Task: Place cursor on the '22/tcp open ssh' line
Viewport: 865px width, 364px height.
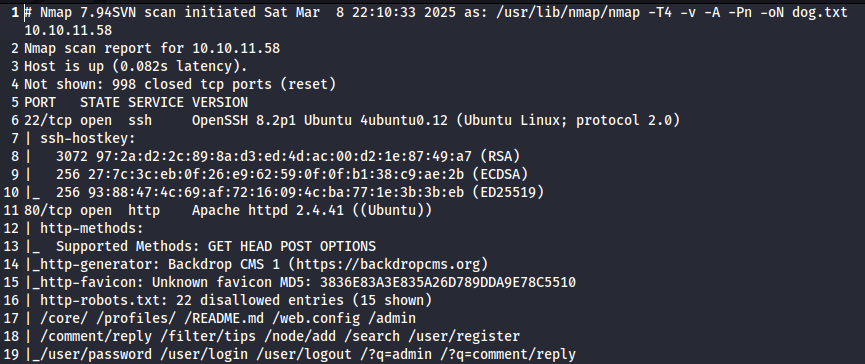Action: 352,120
